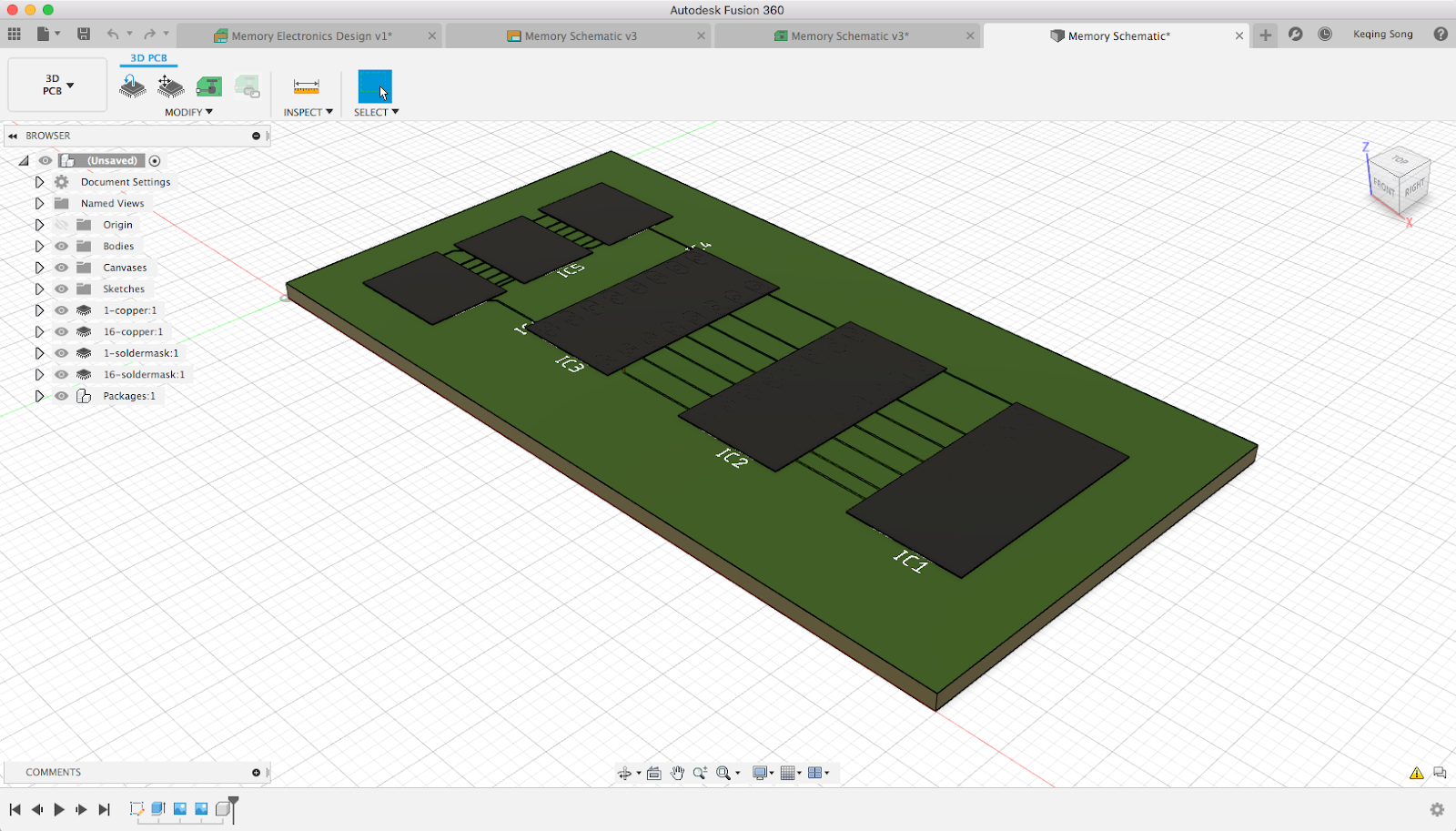Screen dimensions: 1456x831
Task: Toggle visibility of 1-copper:1 layer
Action: pos(62,310)
